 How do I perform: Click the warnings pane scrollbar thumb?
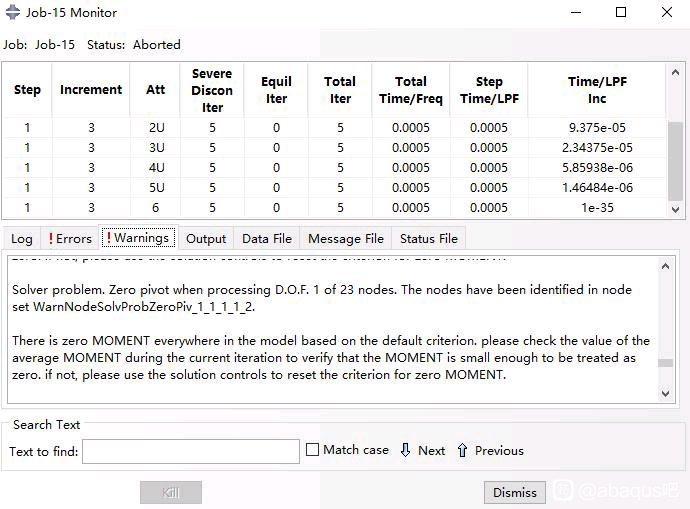click(665, 363)
